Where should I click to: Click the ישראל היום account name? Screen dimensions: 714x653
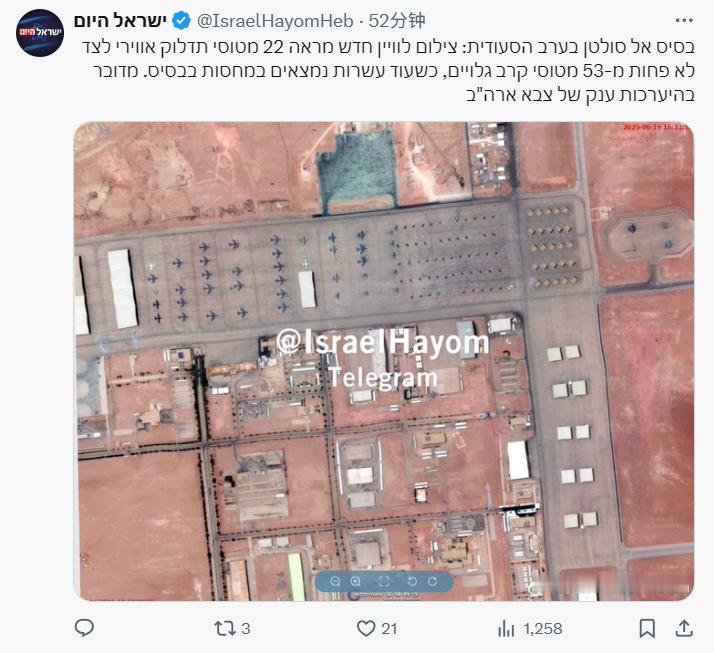click(x=120, y=20)
